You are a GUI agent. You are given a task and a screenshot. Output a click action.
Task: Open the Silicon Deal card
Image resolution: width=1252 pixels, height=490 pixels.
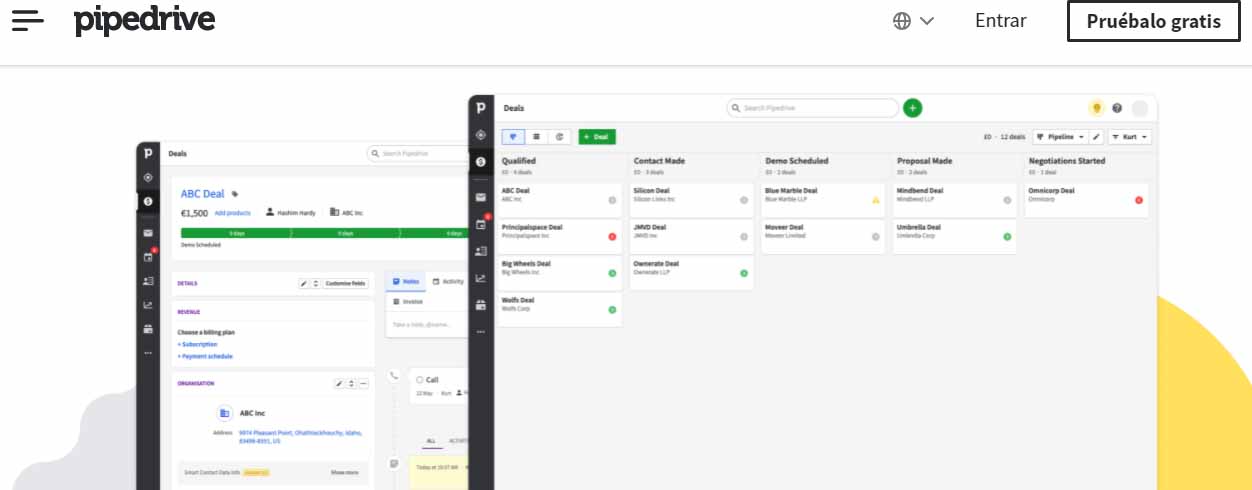[691, 200]
